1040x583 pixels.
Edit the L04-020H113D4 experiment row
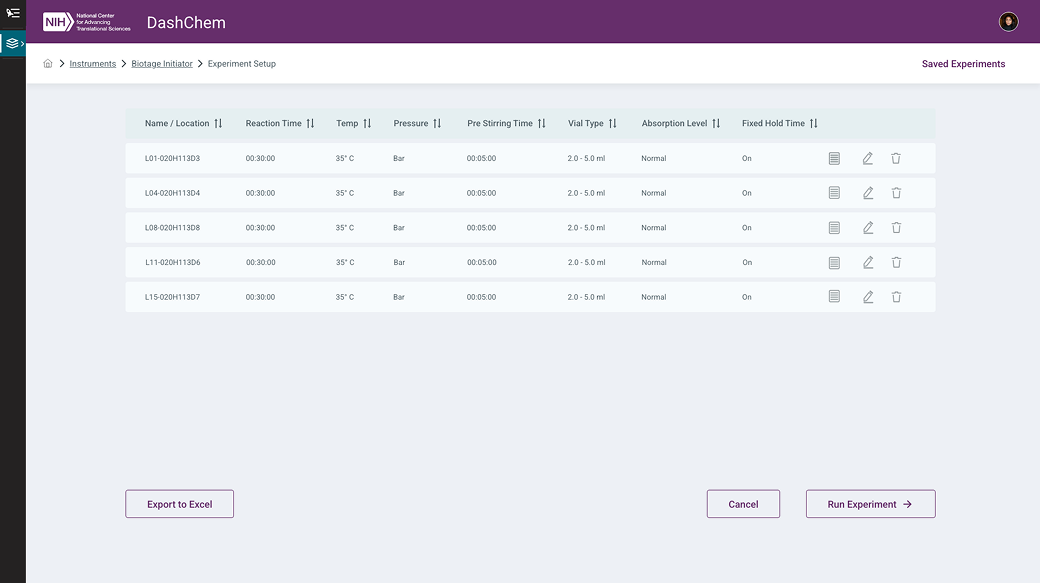[868, 193]
